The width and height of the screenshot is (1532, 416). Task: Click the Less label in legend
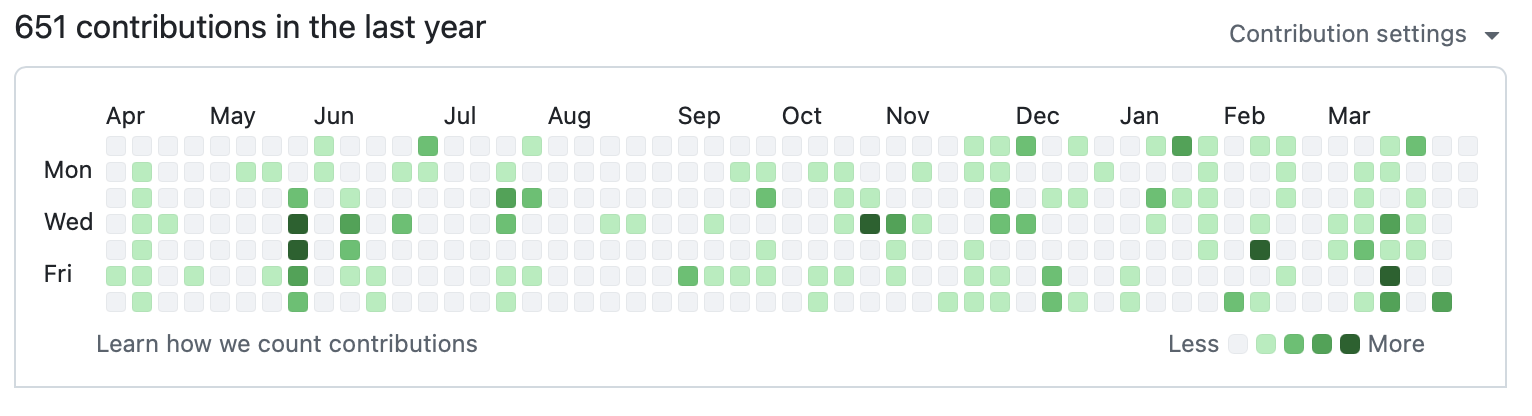point(1193,345)
